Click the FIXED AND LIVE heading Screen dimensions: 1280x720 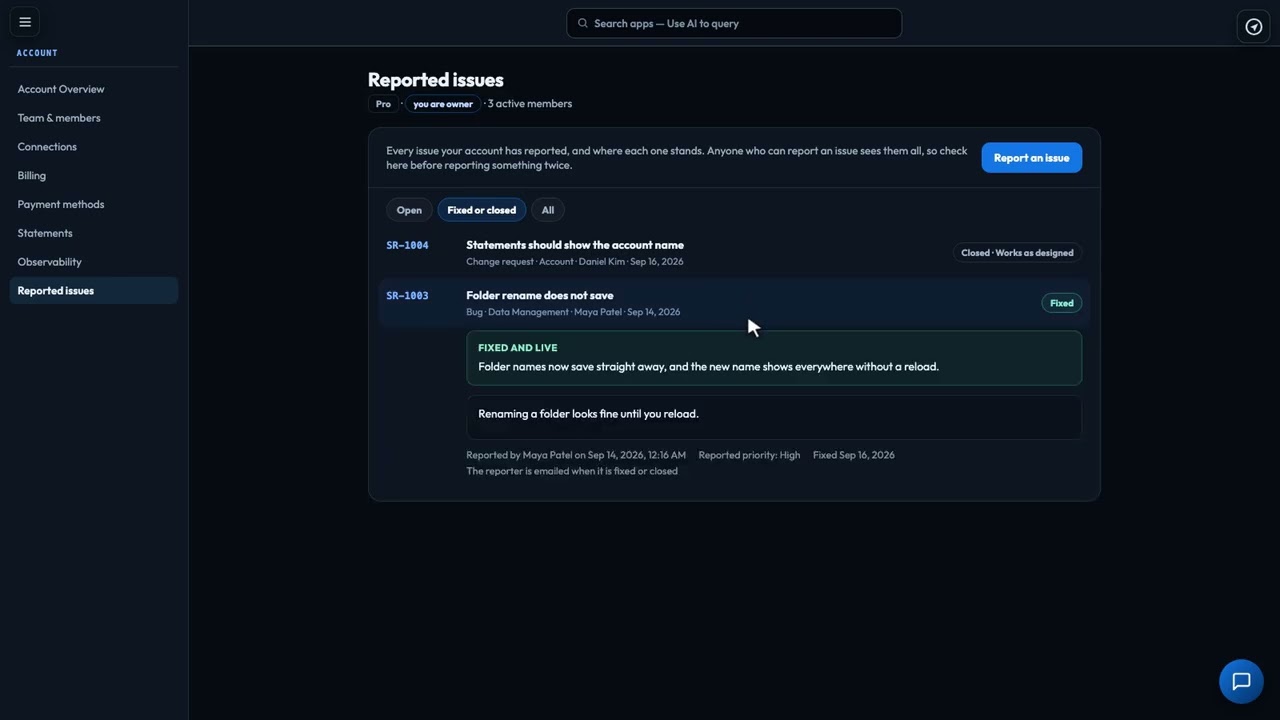click(518, 348)
